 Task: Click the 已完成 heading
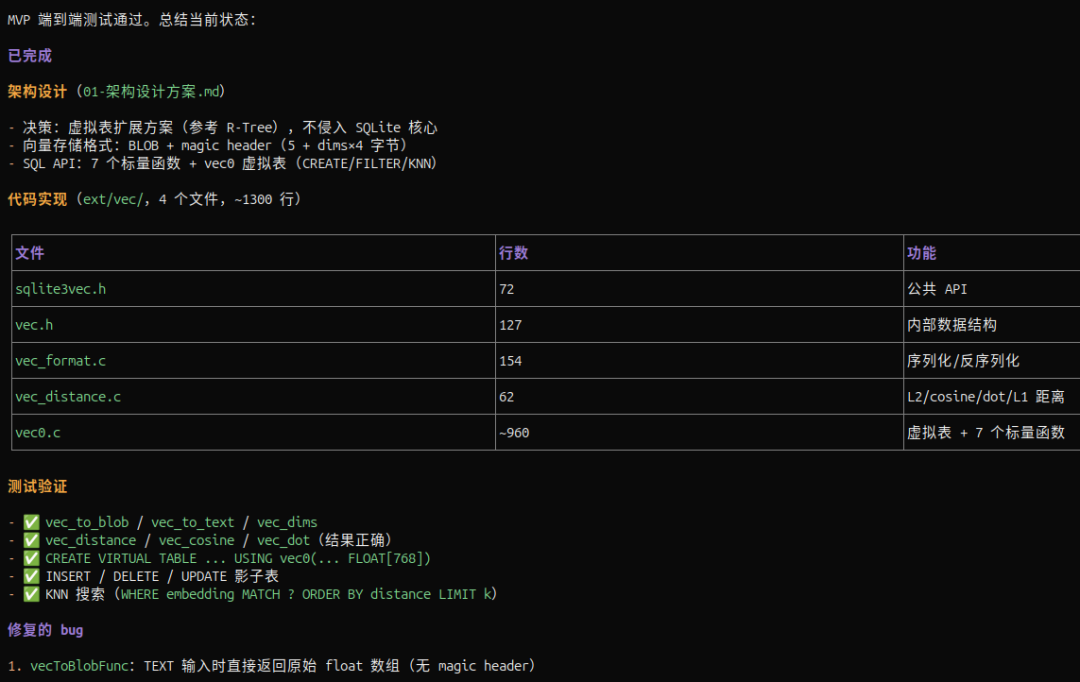[30, 56]
